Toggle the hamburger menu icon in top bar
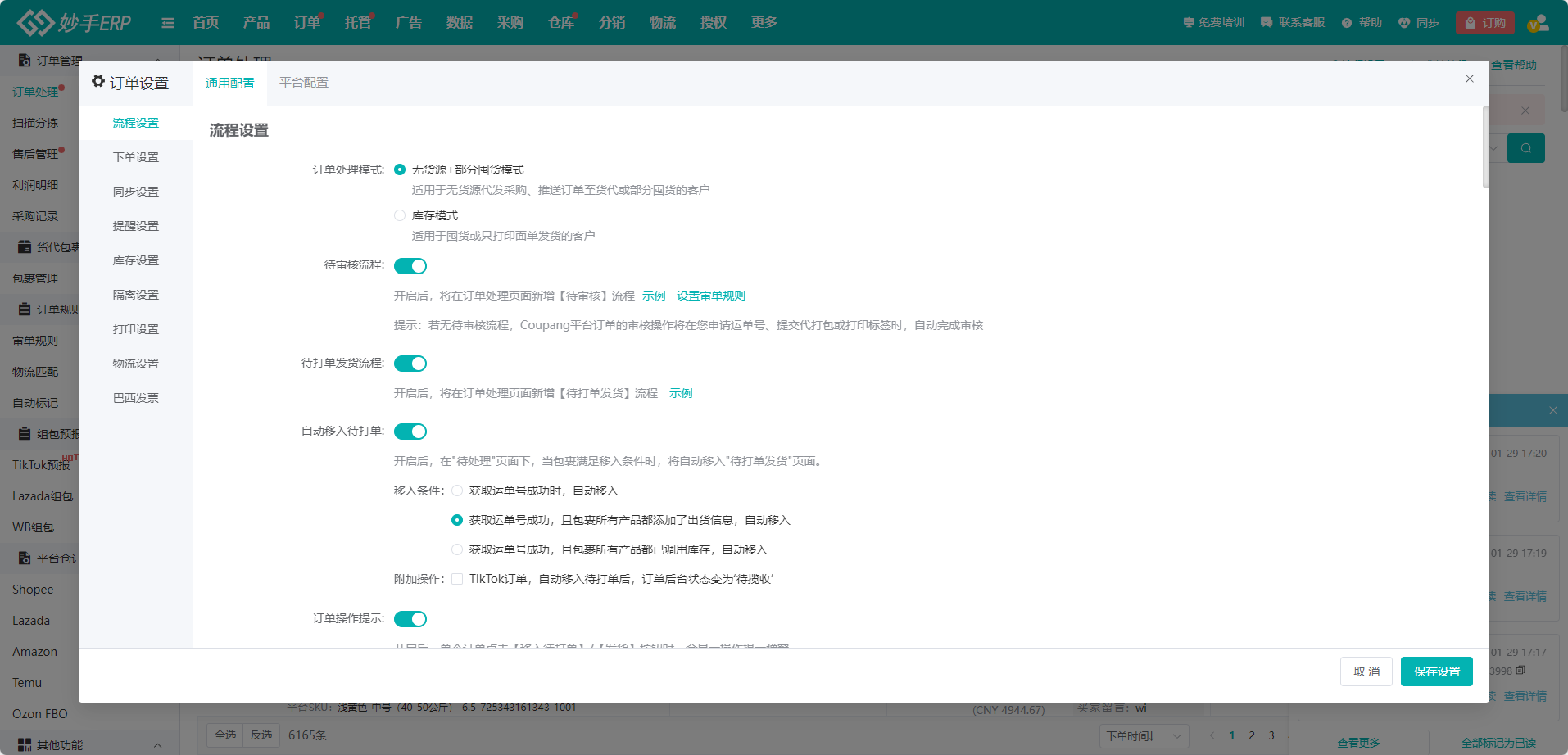 coord(168,23)
